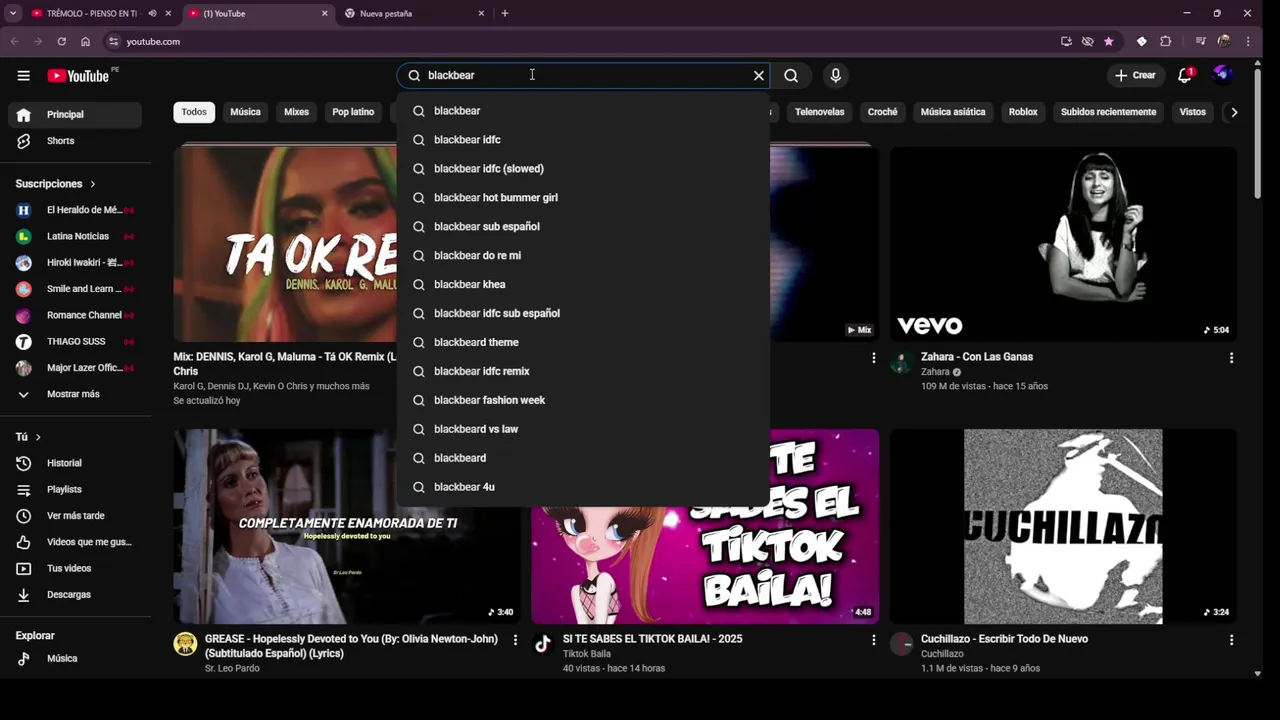This screenshot has height=720, width=1280.
Task: Open Shorts in the sidebar
Action: [75, 141]
